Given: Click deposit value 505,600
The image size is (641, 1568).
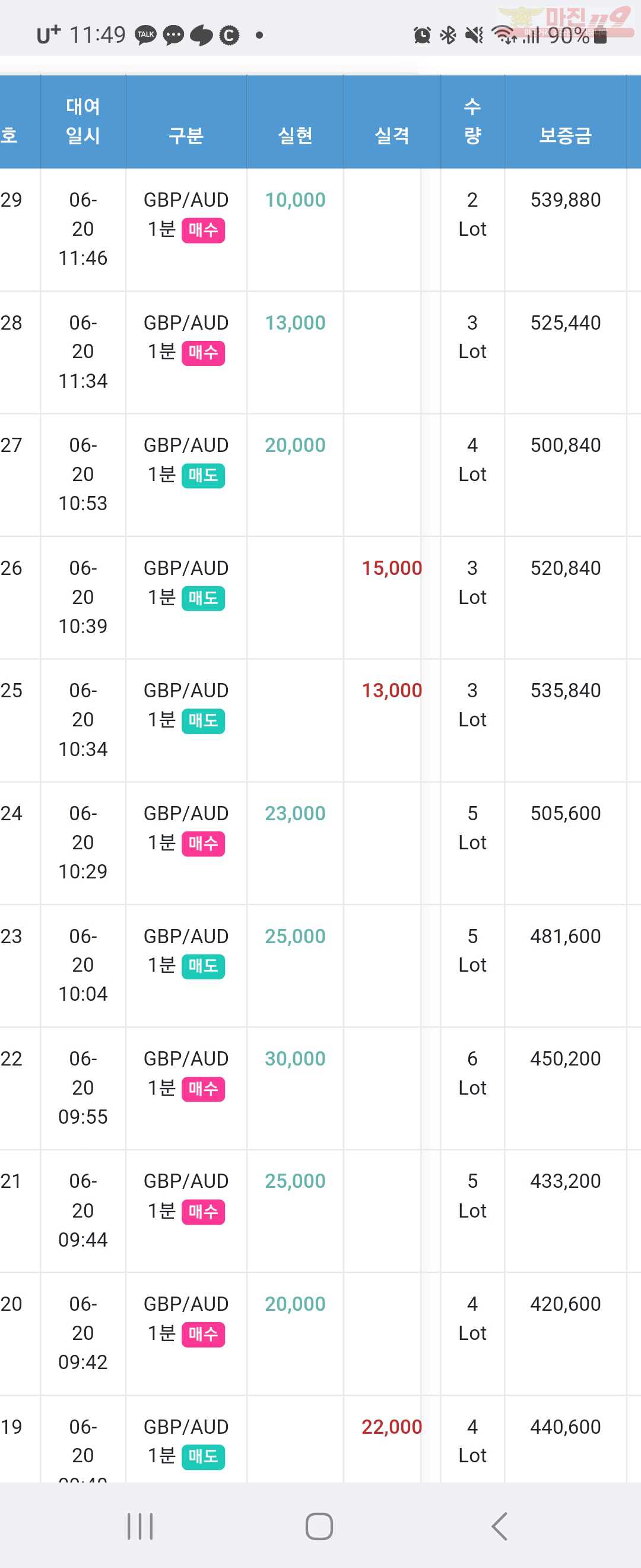Looking at the screenshot, I should click(x=566, y=813).
